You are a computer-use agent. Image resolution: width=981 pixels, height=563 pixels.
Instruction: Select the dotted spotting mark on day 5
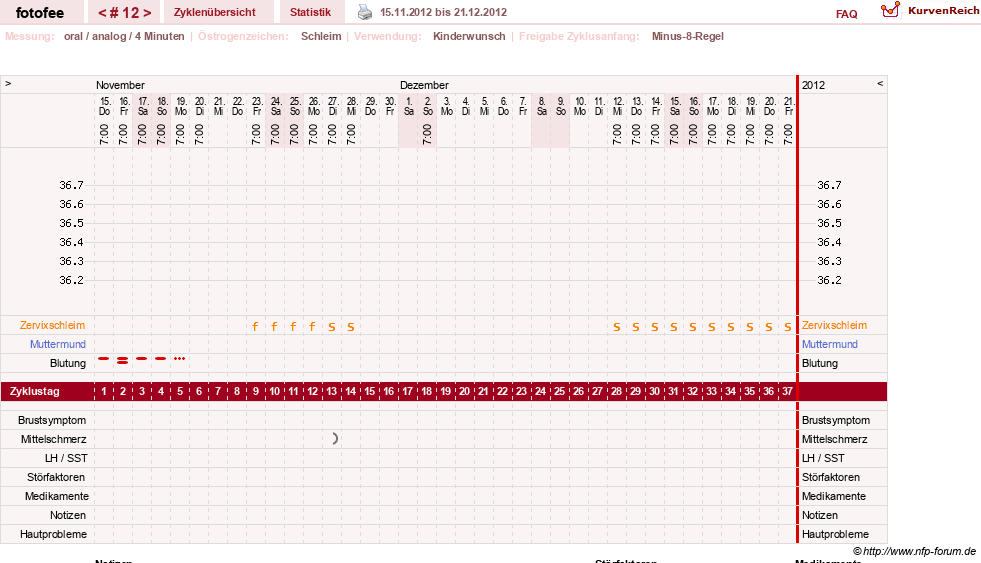click(x=180, y=358)
